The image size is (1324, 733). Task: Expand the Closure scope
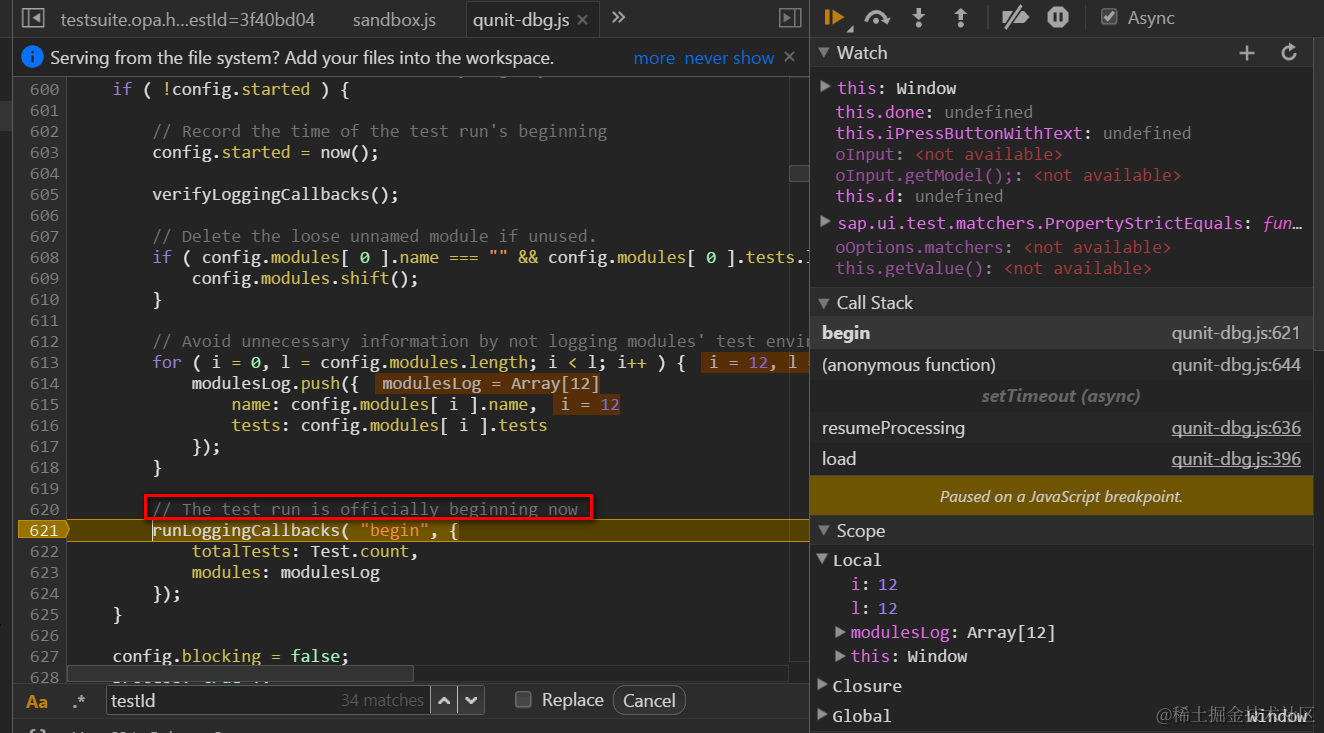coord(822,685)
